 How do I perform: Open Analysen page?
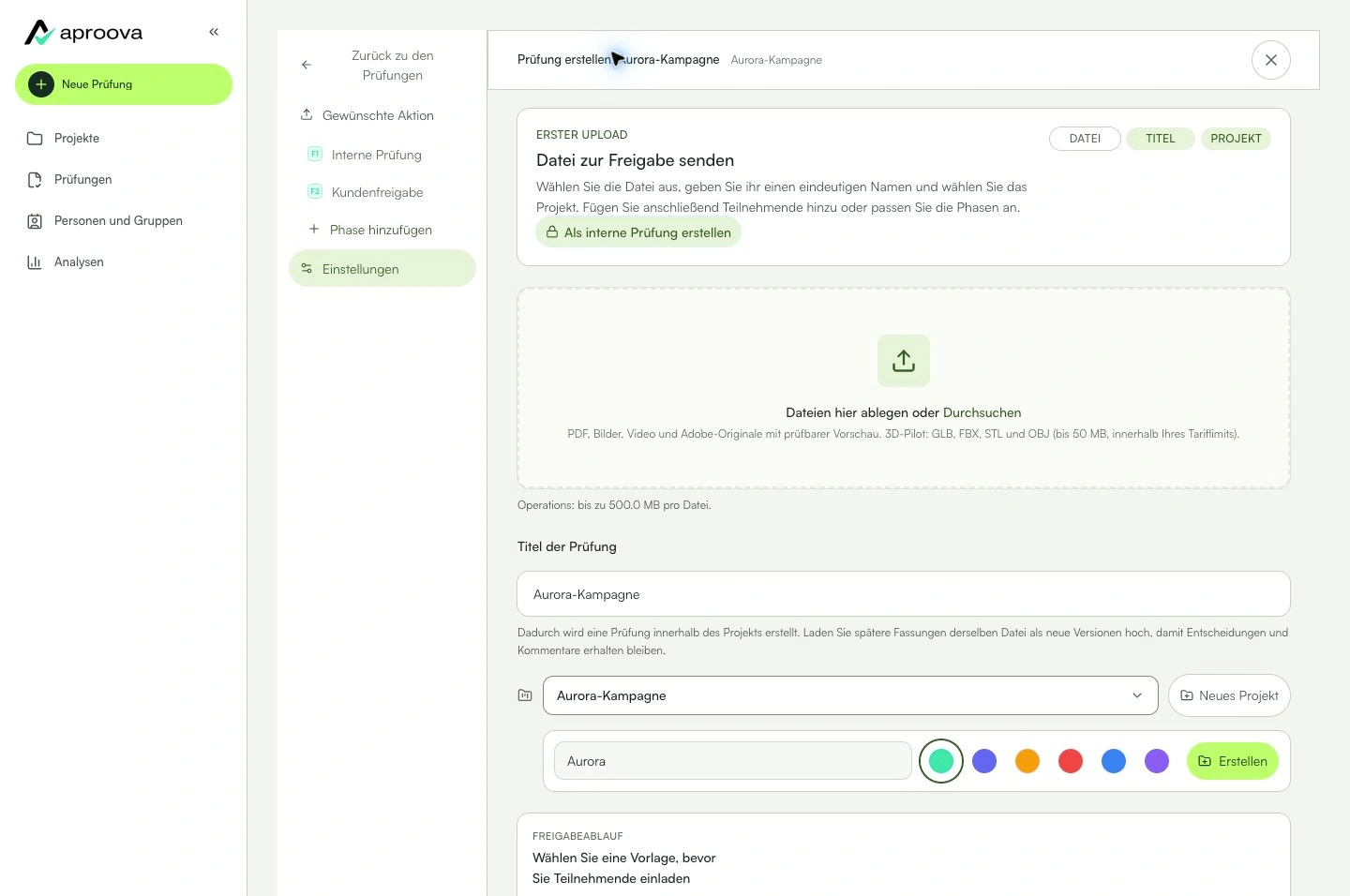tap(124, 262)
